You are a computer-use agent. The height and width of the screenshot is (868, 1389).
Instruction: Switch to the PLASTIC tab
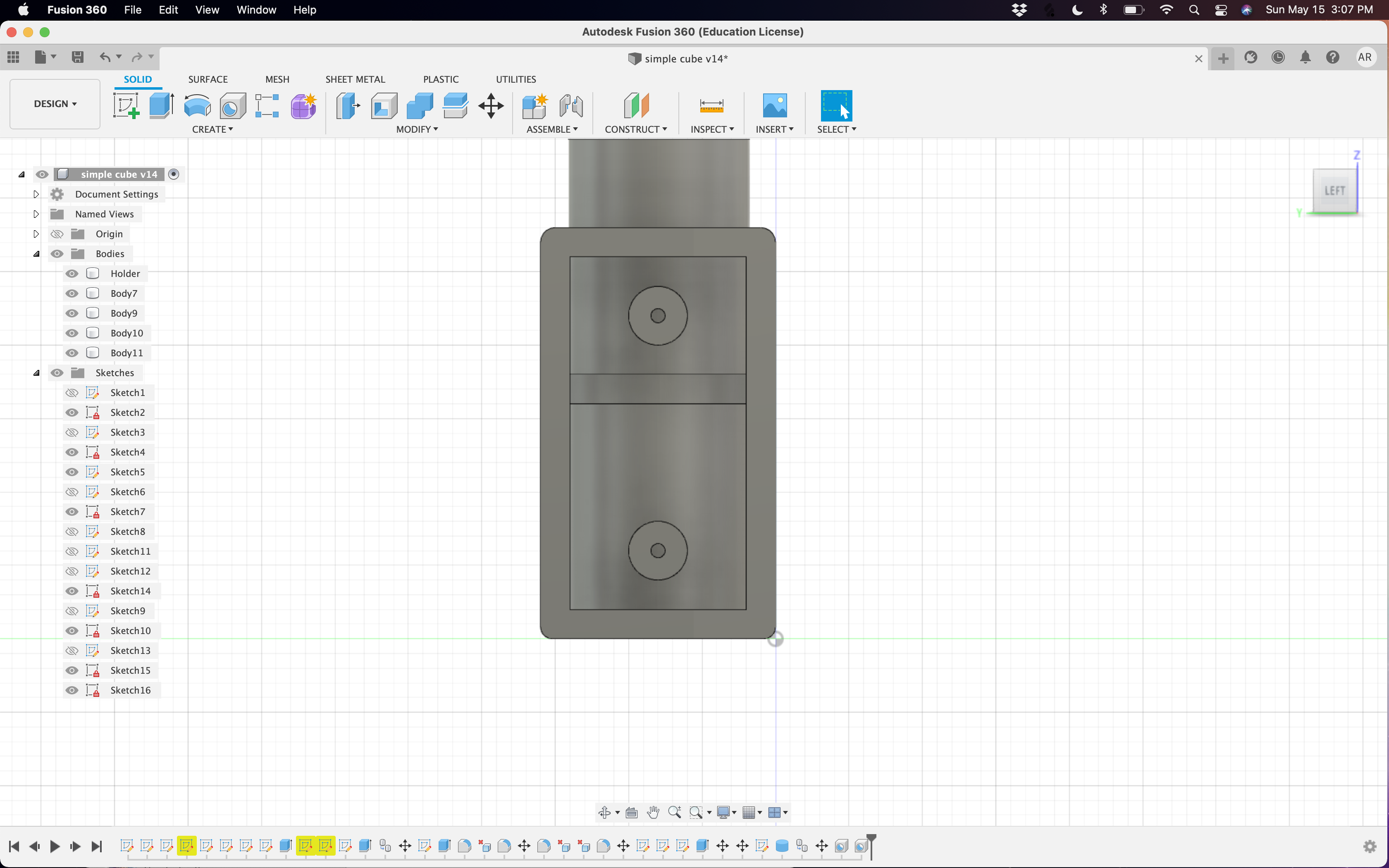coord(441,79)
